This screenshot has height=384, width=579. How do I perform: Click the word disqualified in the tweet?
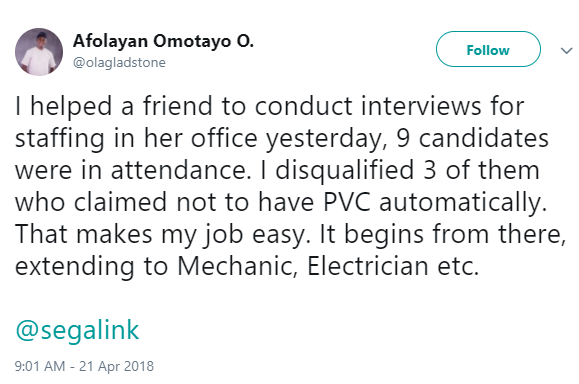344,170
